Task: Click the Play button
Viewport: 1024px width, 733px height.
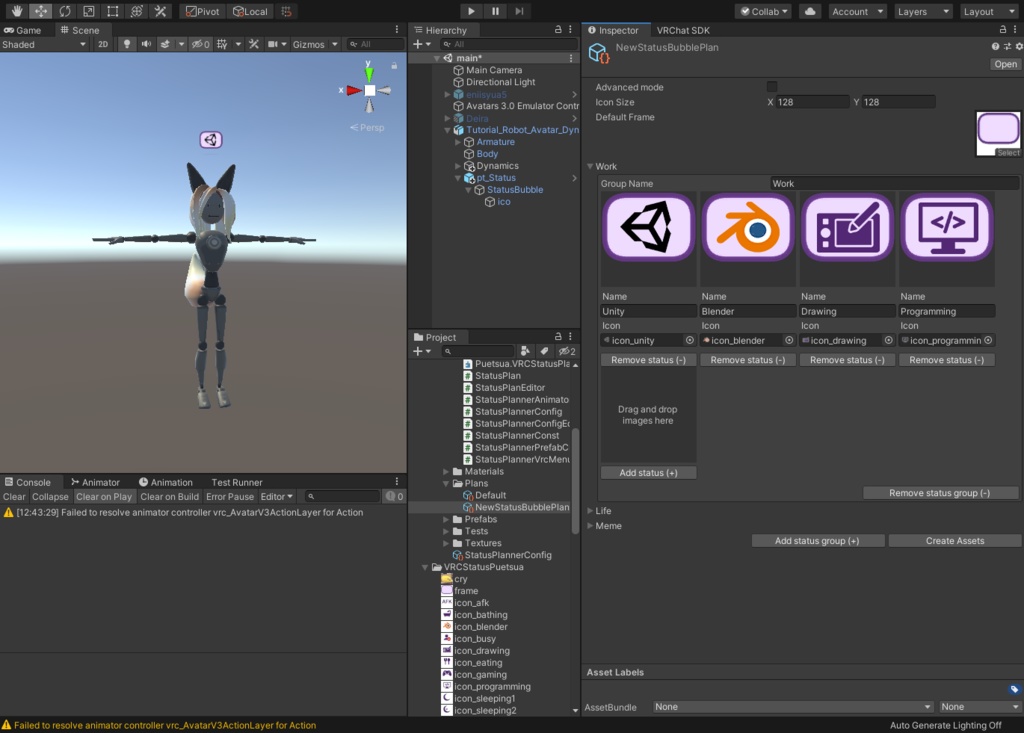Action: (471, 11)
